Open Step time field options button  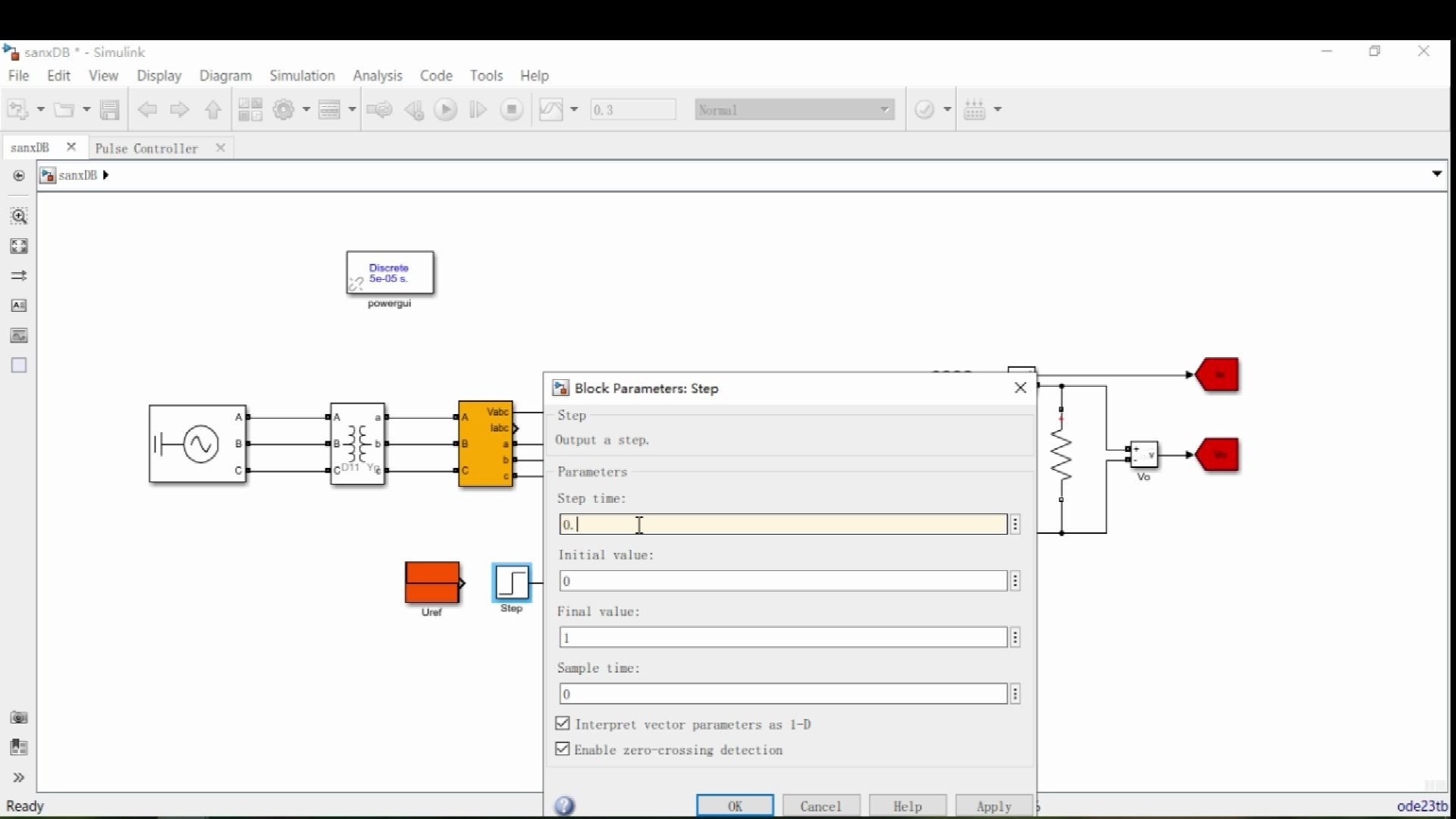coord(1015,525)
